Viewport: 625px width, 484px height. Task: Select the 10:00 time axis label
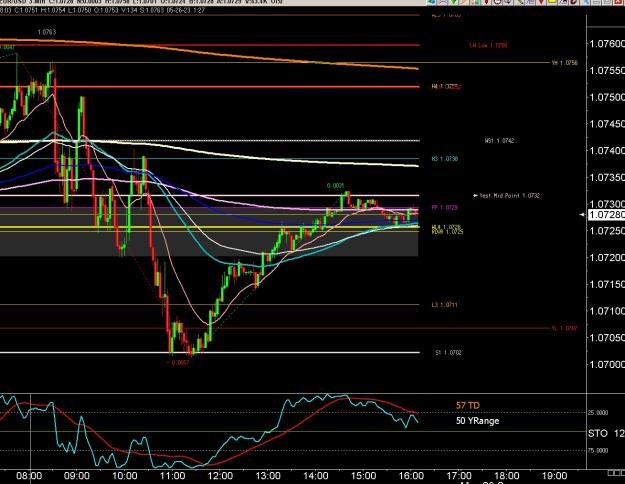pyautogui.click(x=124, y=476)
